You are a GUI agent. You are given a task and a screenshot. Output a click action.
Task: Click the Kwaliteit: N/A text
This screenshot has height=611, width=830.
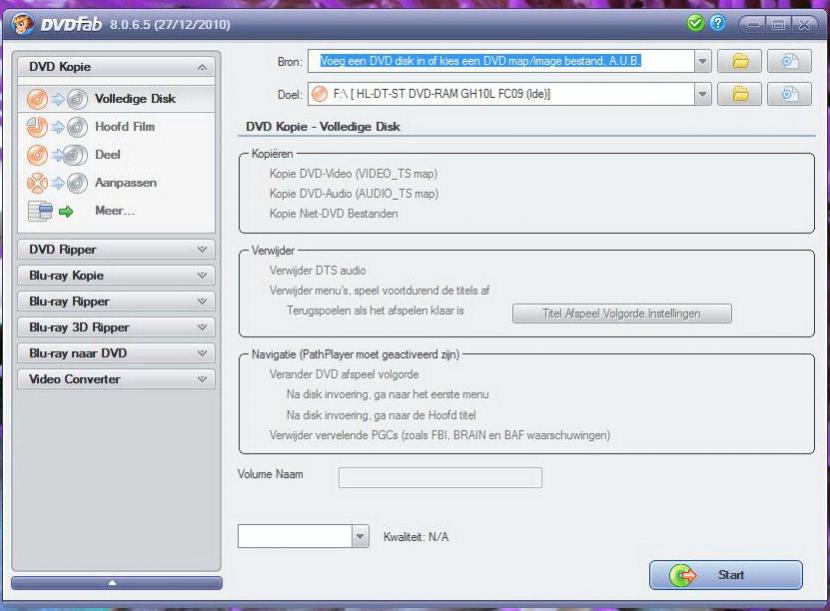(416, 537)
